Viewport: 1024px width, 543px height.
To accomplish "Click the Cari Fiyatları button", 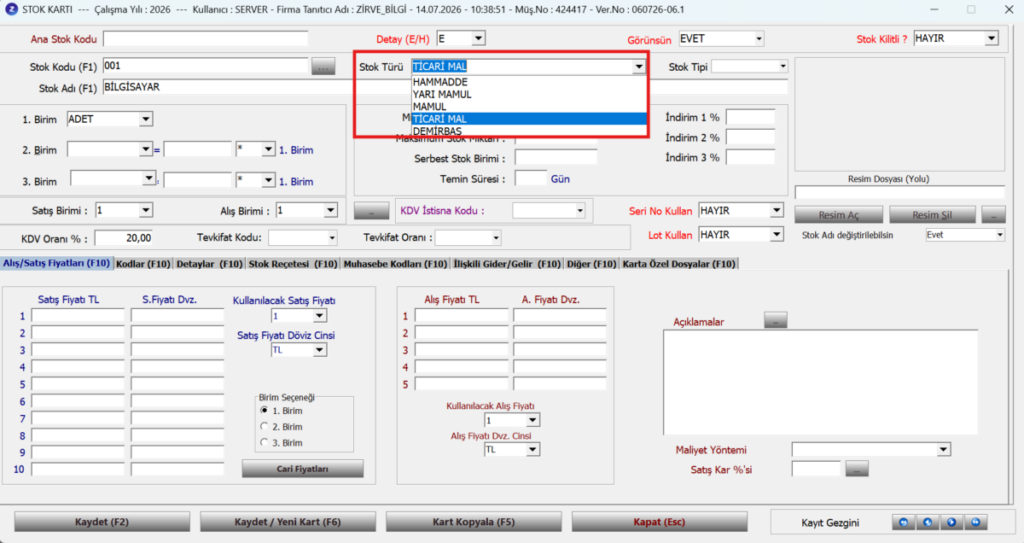I will click(x=302, y=469).
